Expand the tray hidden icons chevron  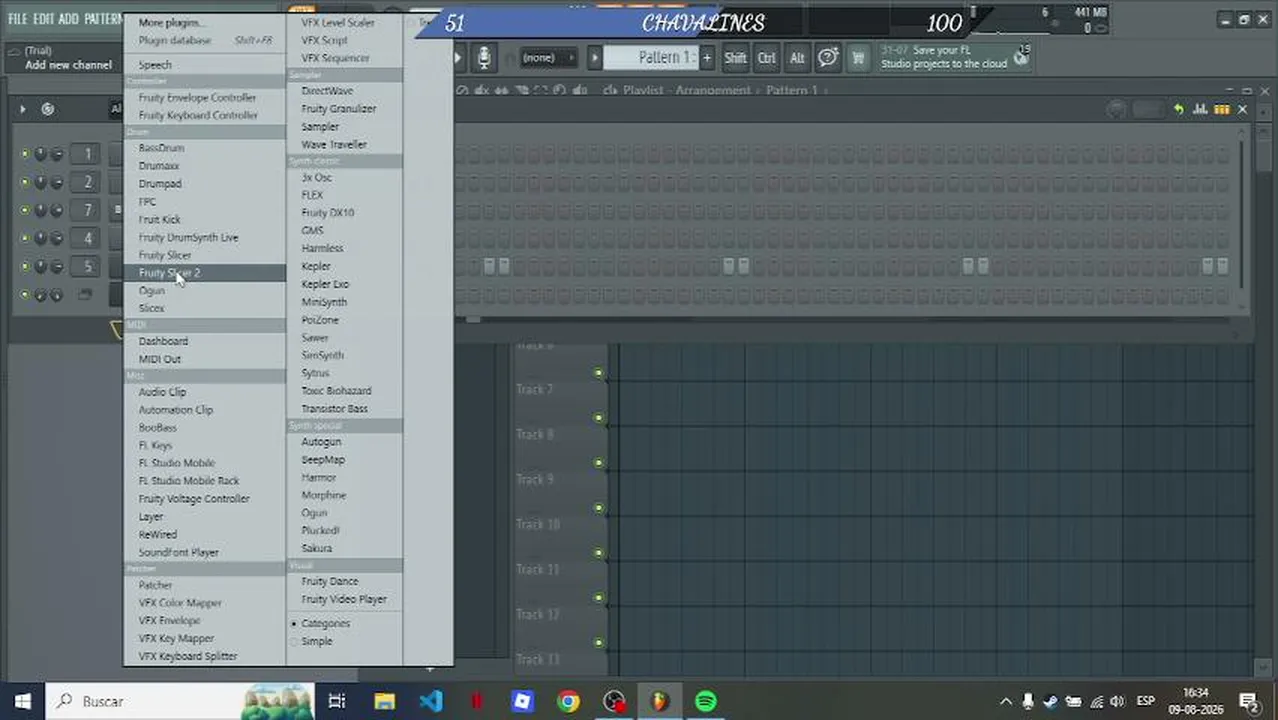[x=1005, y=701]
